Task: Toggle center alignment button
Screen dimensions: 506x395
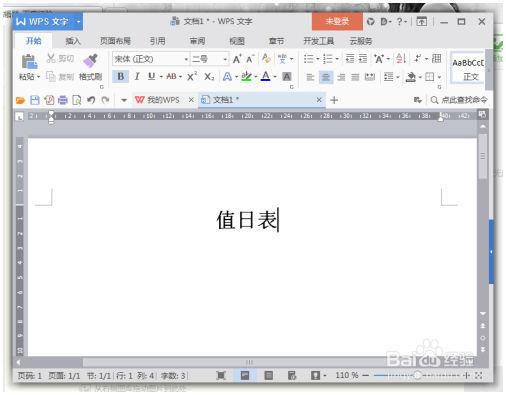Action: 326,77
